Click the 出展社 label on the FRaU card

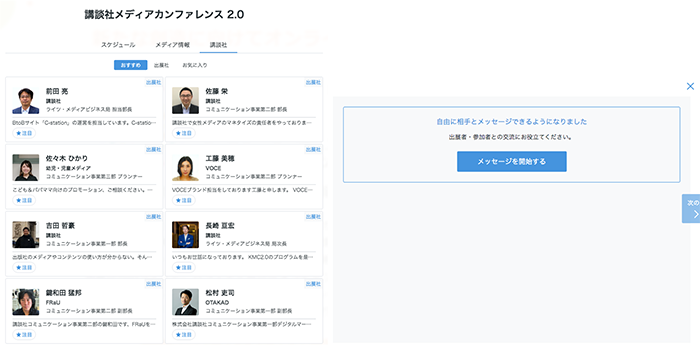[x=154, y=284]
